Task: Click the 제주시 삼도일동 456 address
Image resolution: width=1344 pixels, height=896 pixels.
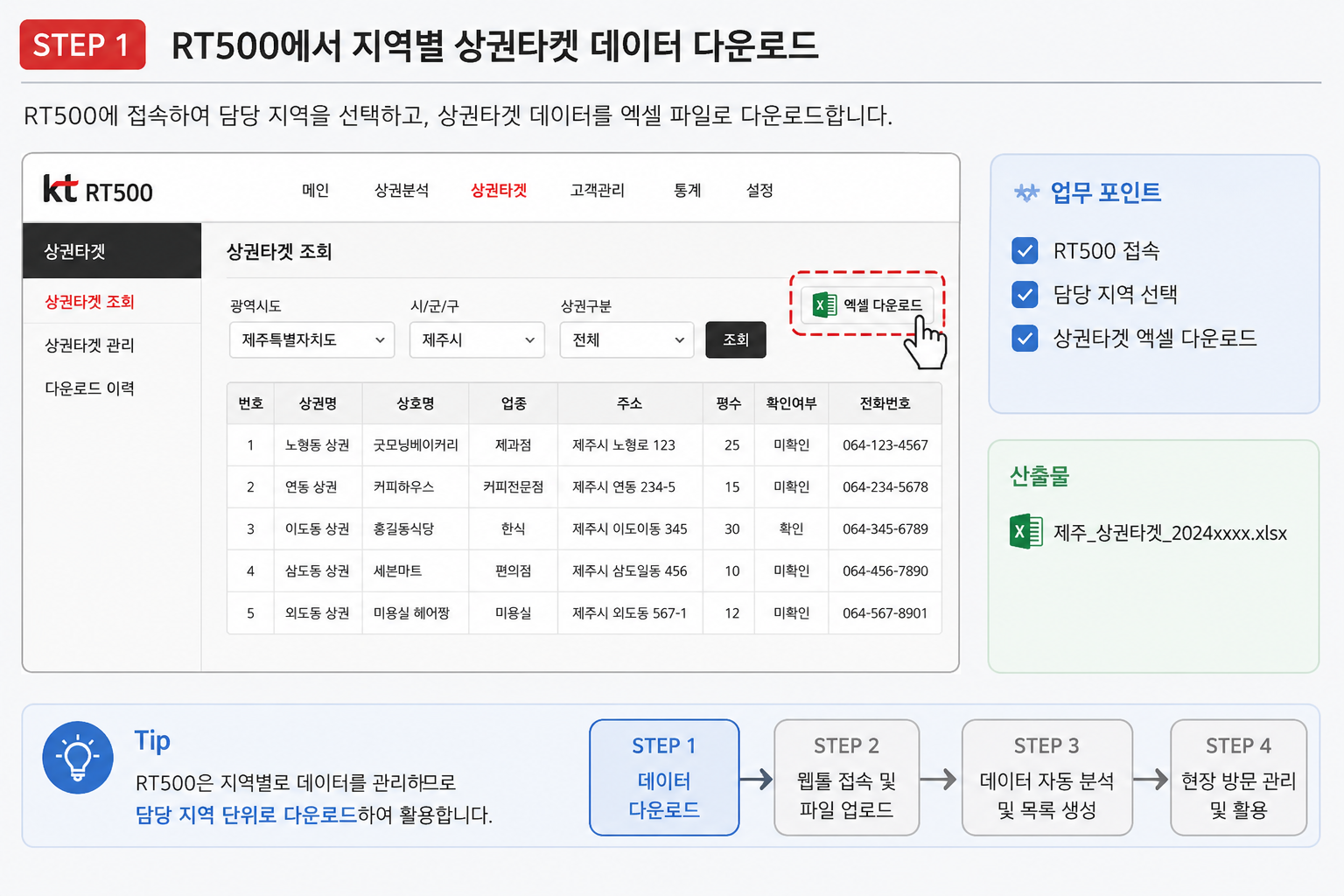Action: [x=630, y=571]
